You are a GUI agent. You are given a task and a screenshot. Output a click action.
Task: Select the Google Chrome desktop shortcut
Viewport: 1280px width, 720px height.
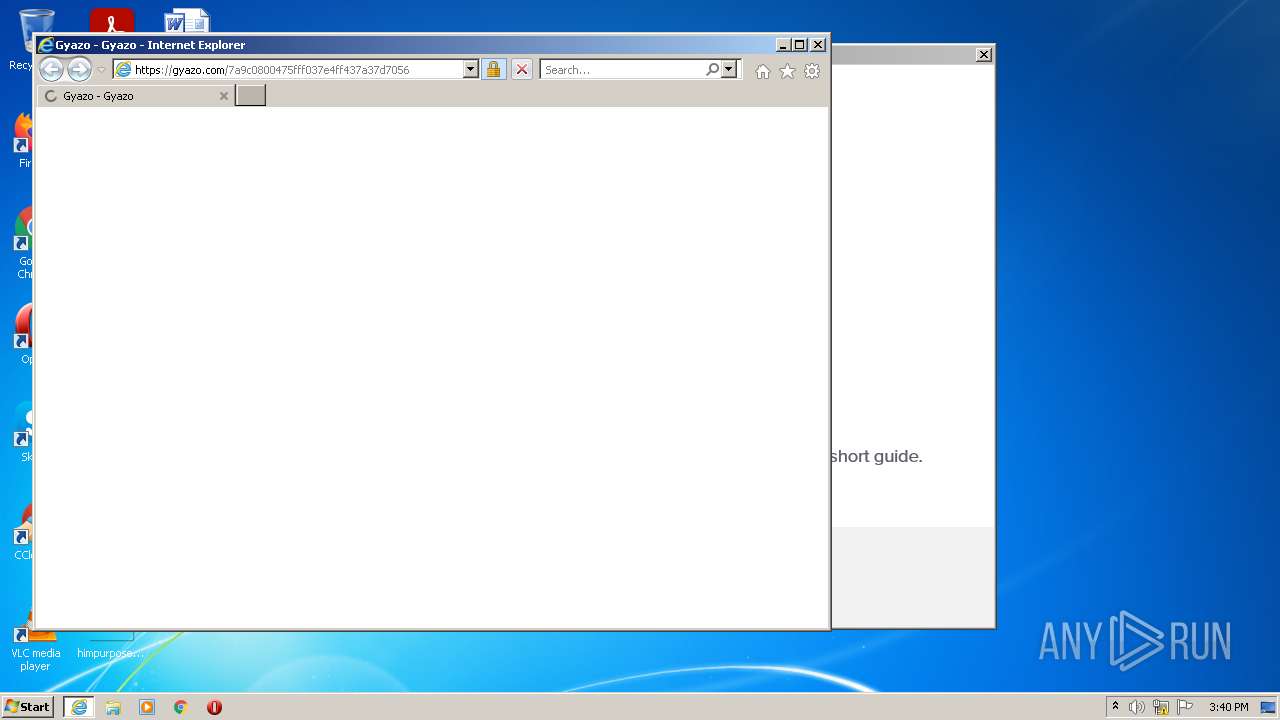click(22, 243)
